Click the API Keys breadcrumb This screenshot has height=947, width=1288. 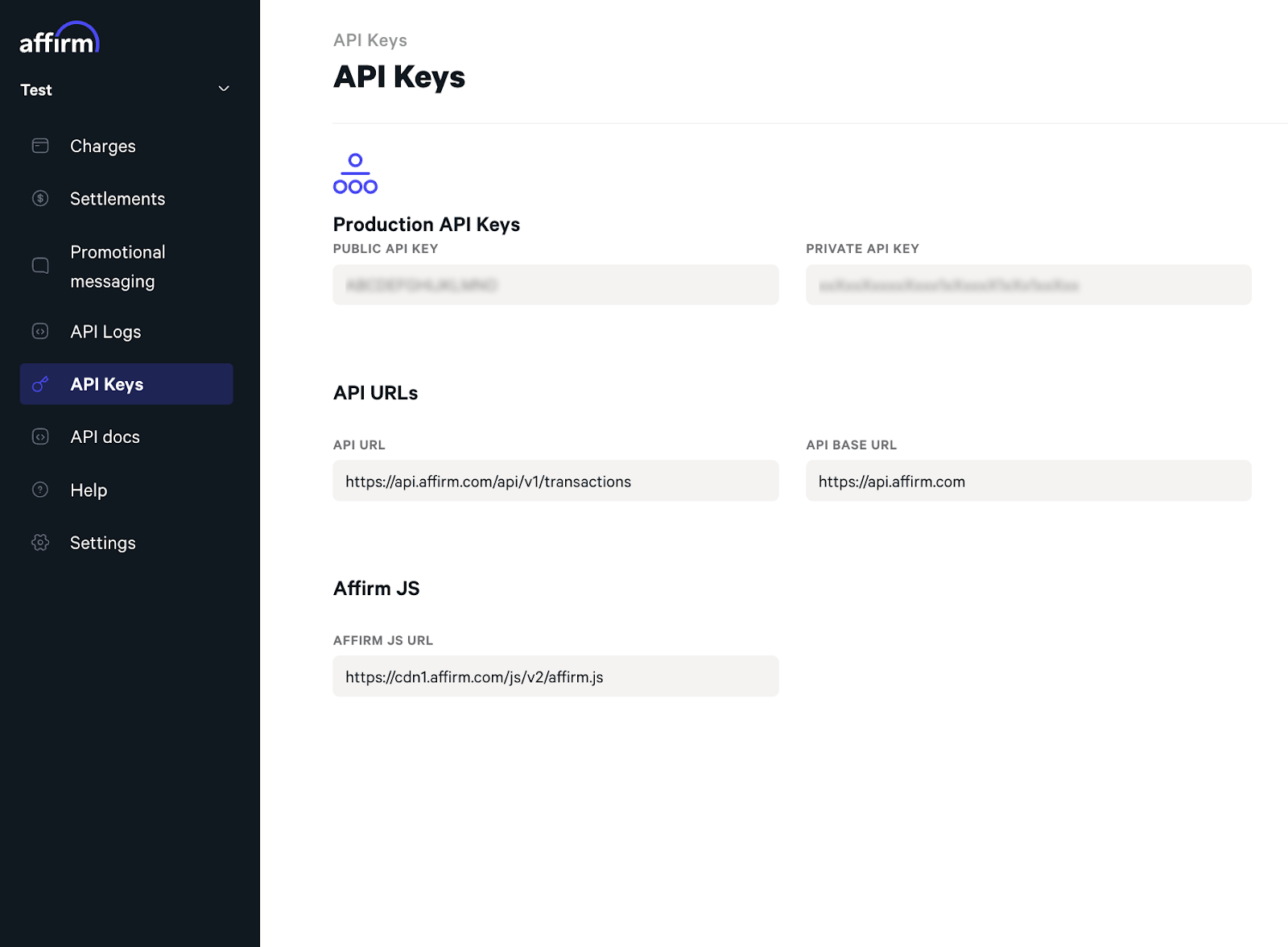370,40
